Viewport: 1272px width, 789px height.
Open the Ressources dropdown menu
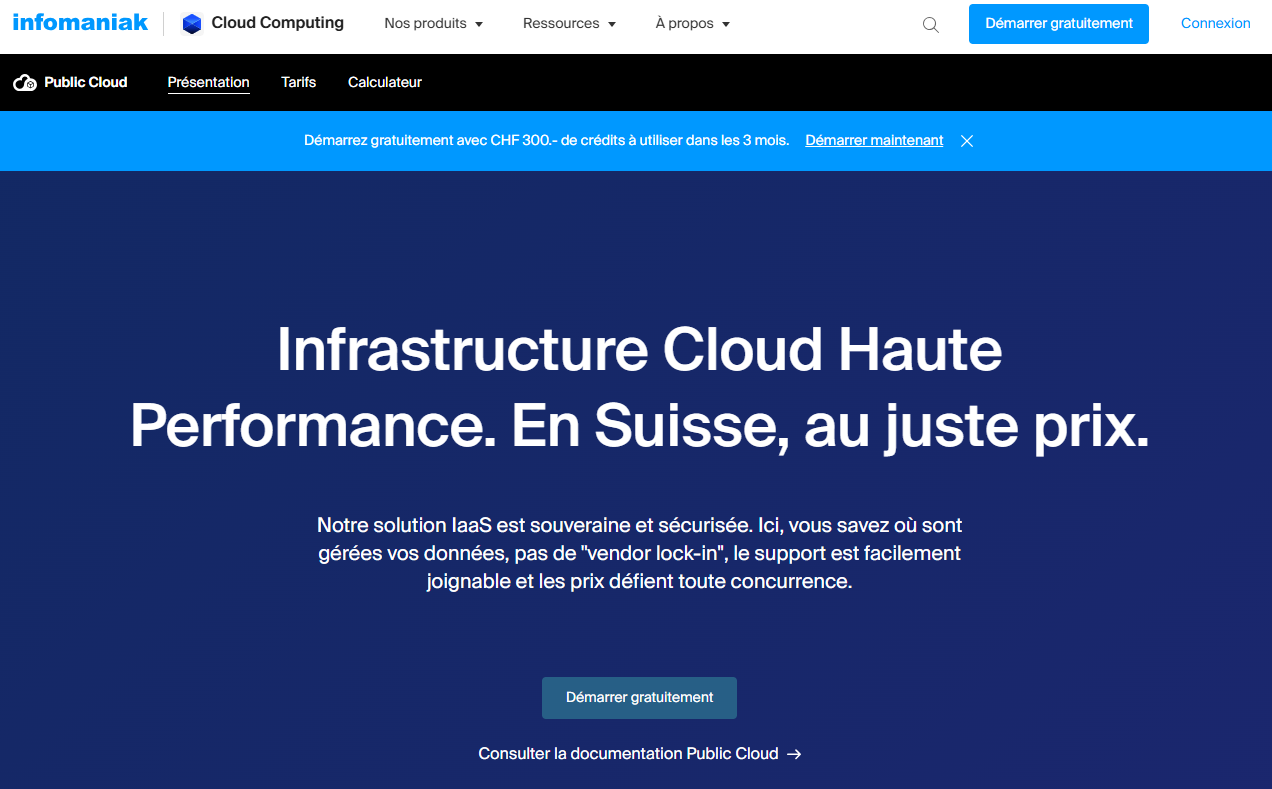point(569,24)
